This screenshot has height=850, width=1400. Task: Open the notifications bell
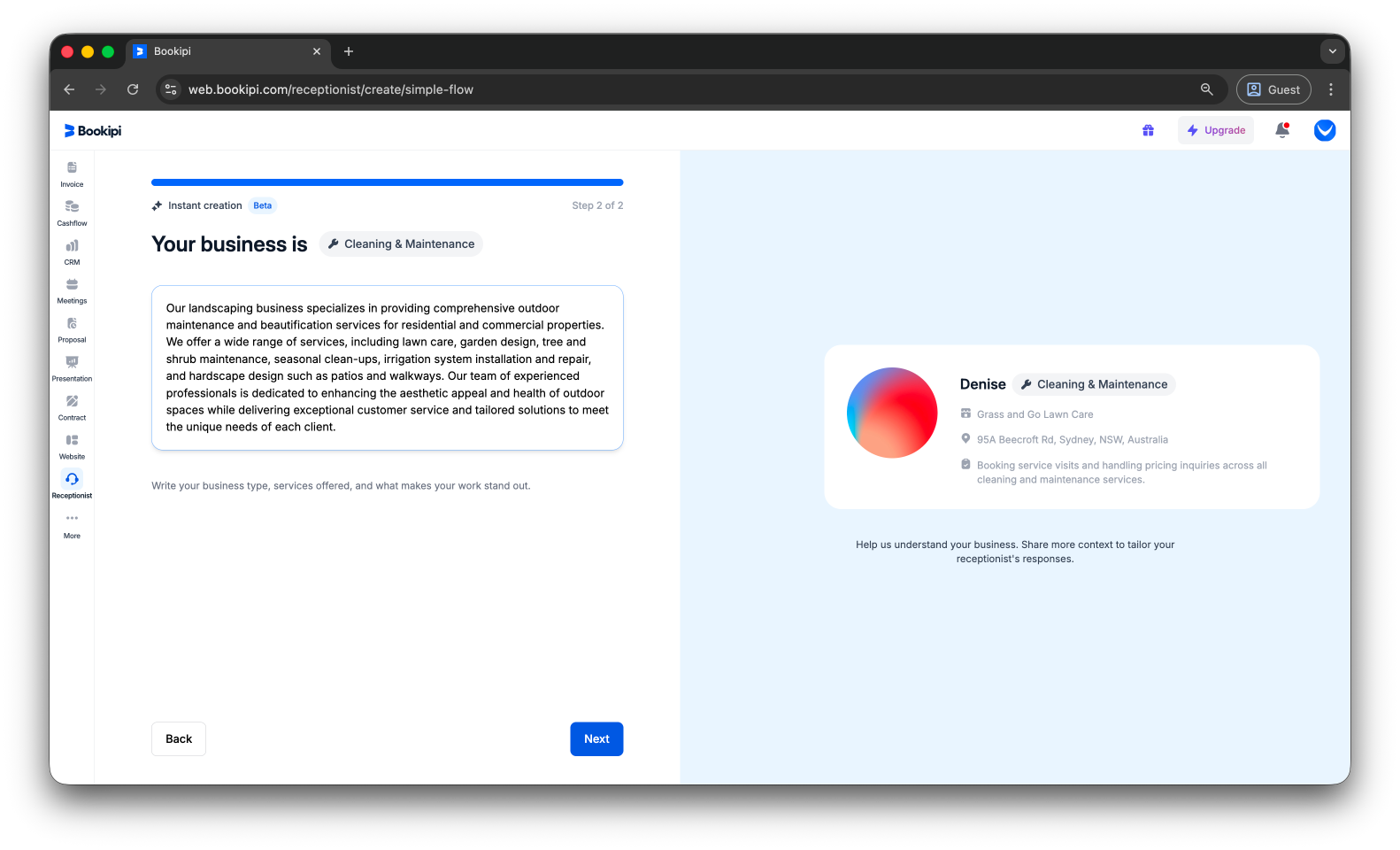(1282, 130)
